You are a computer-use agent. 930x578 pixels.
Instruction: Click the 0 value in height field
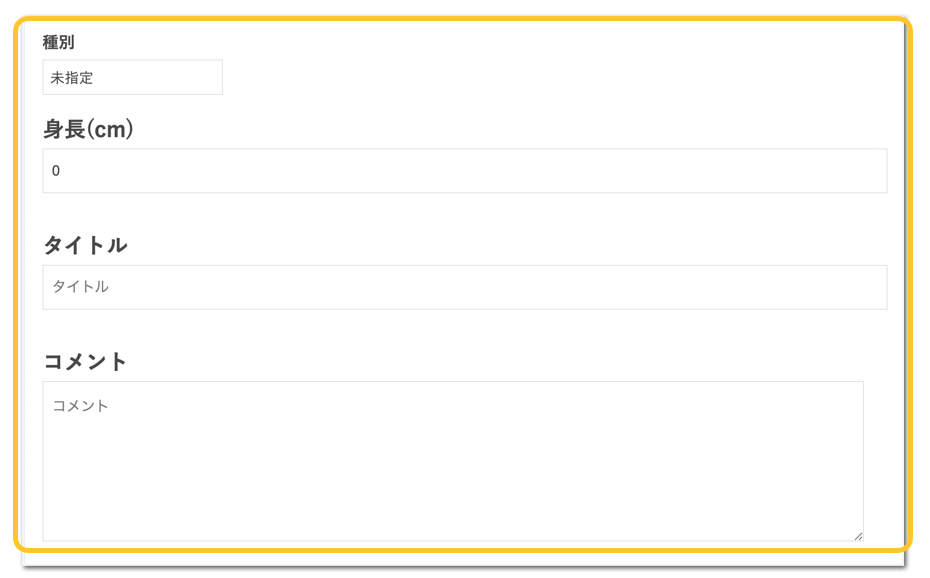(56, 171)
